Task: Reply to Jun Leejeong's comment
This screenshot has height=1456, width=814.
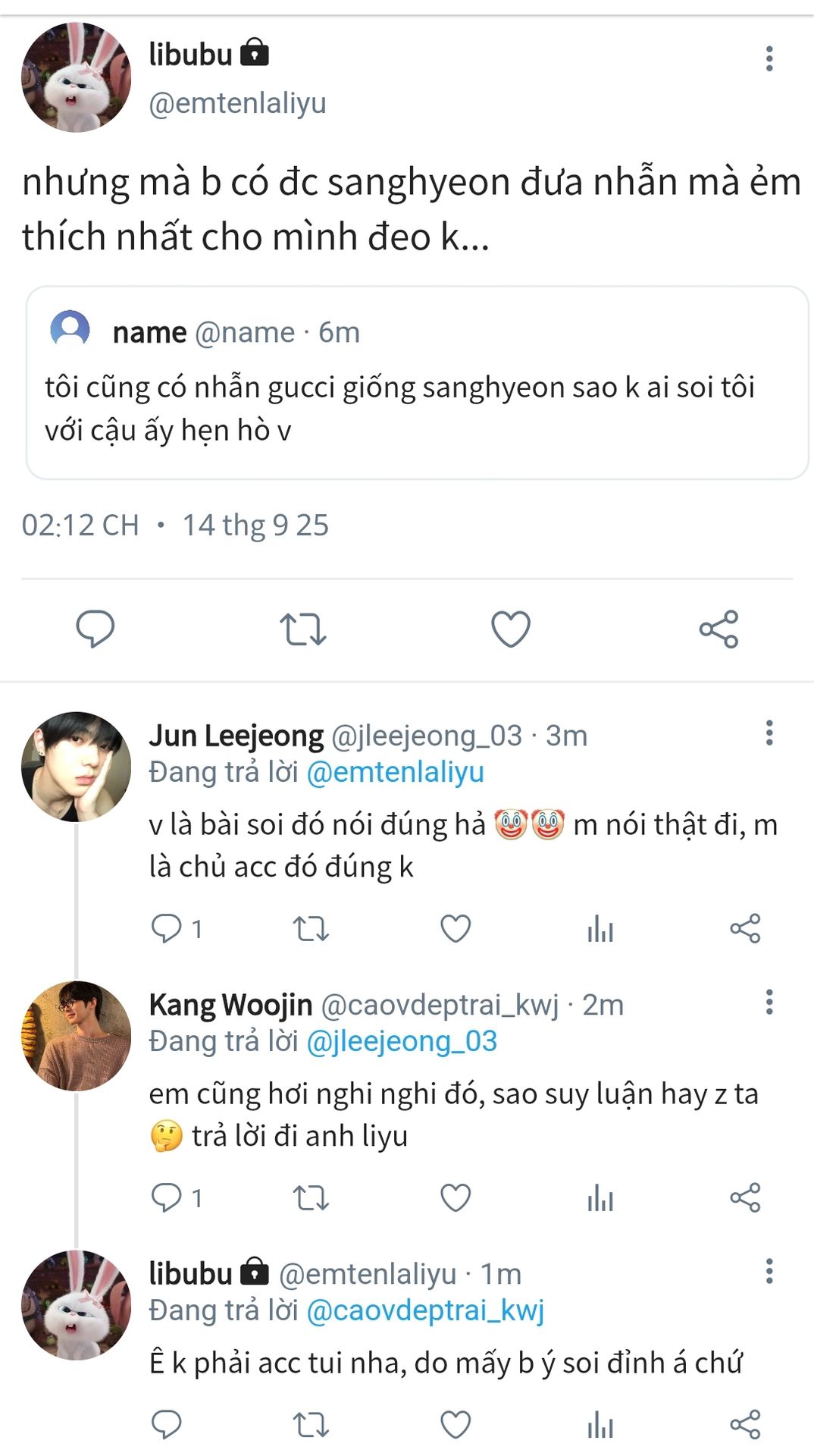Action: pyautogui.click(x=167, y=928)
